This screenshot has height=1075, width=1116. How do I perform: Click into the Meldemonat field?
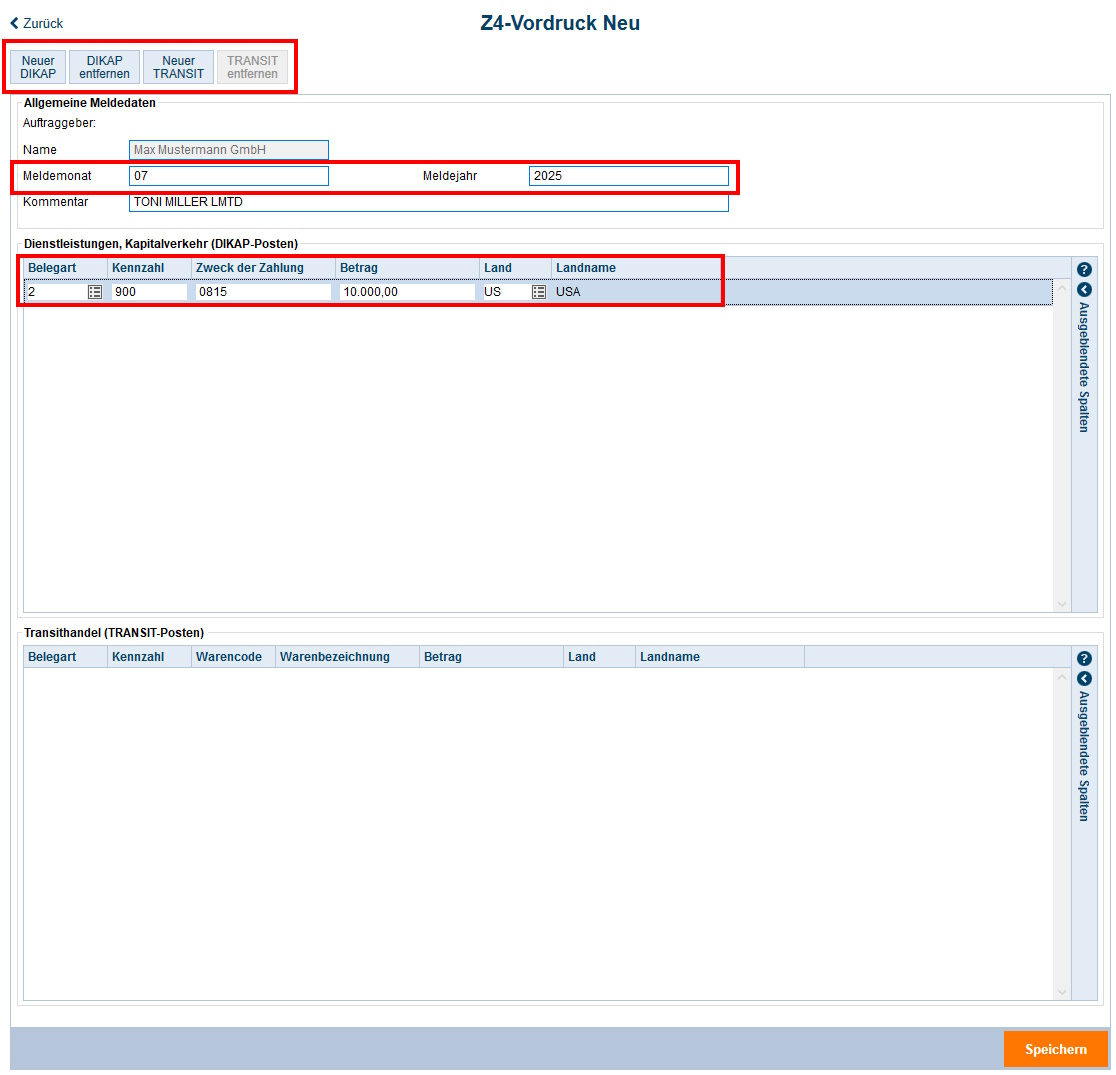[228, 176]
